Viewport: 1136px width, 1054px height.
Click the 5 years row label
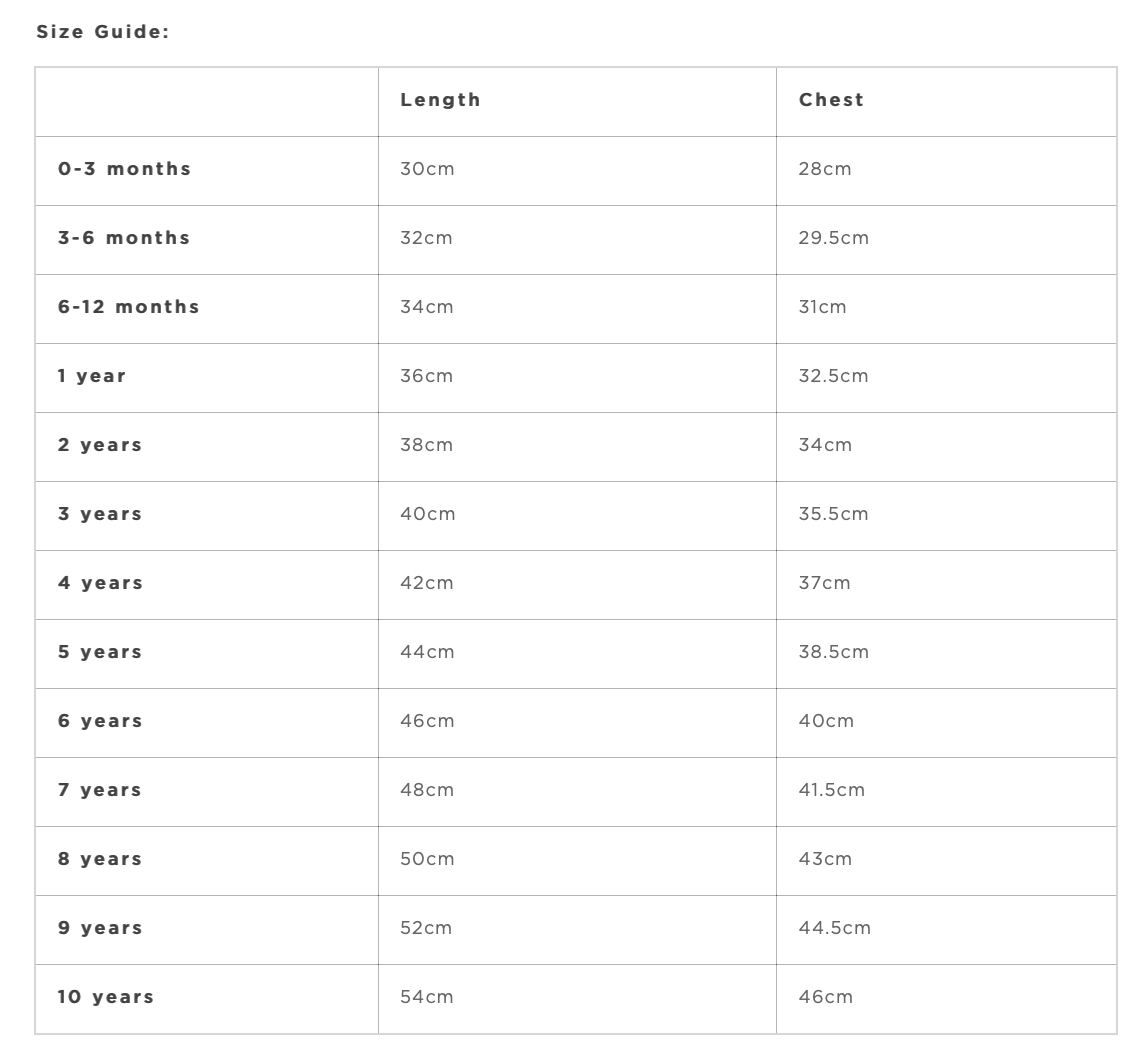coord(100,652)
